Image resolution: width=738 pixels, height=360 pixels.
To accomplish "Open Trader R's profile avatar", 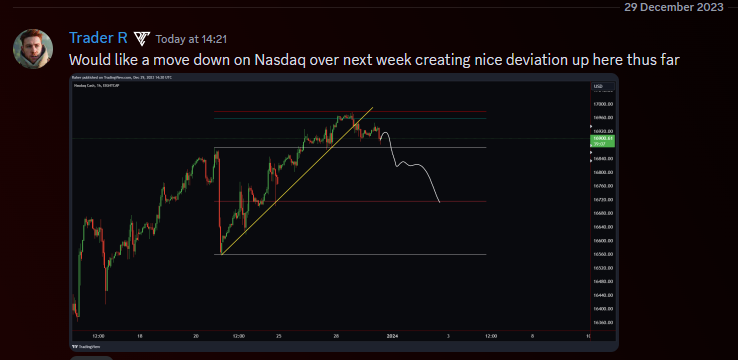I will tap(33, 49).
